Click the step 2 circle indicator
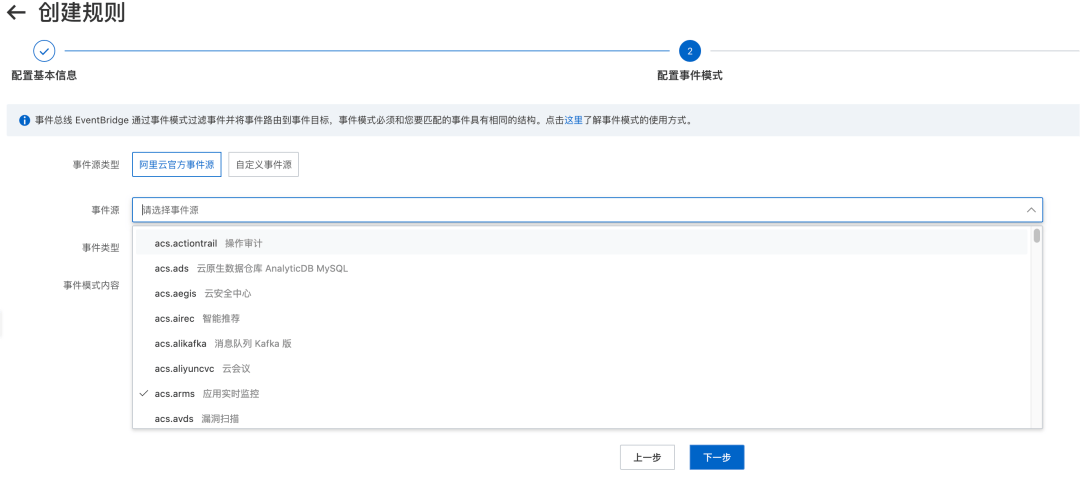Image resolution: width=1080 pixels, height=487 pixels. coord(689,51)
